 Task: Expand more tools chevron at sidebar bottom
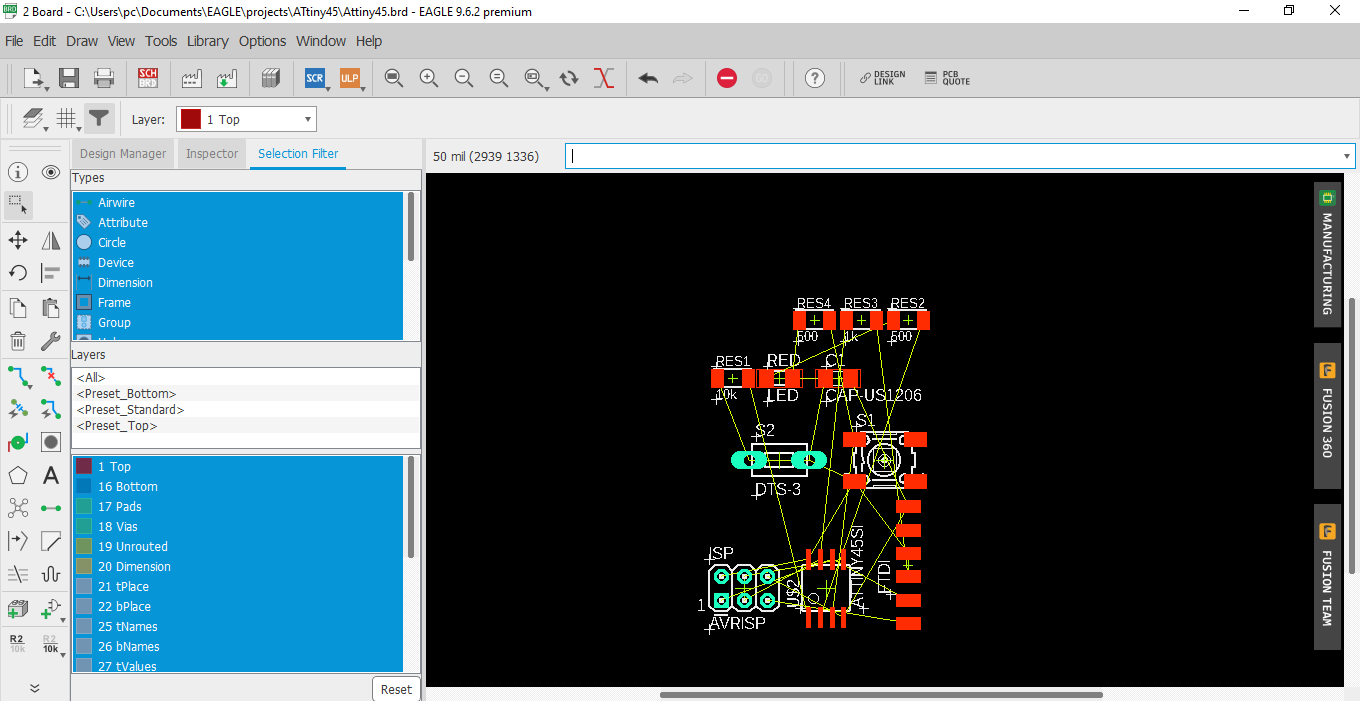tap(34, 688)
